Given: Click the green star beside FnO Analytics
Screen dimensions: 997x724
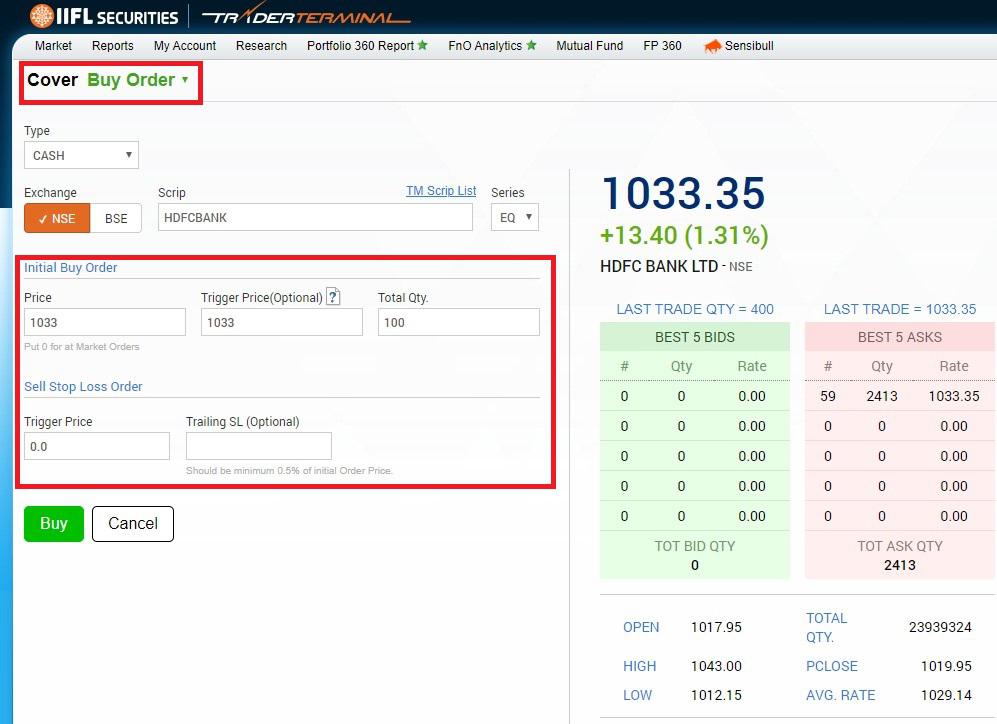Looking at the screenshot, I should pyautogui.click(x=531, y=46).
